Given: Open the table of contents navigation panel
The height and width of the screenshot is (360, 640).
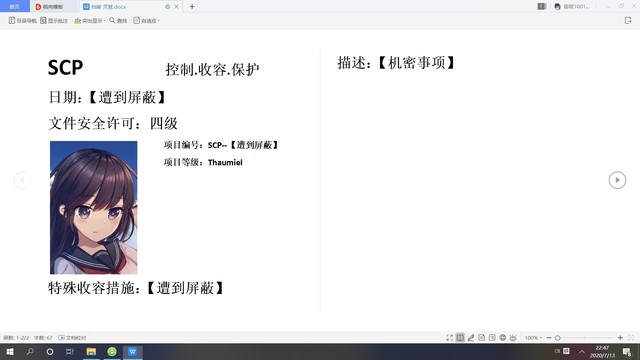Looking at the screenshot, I should [22, 20].
